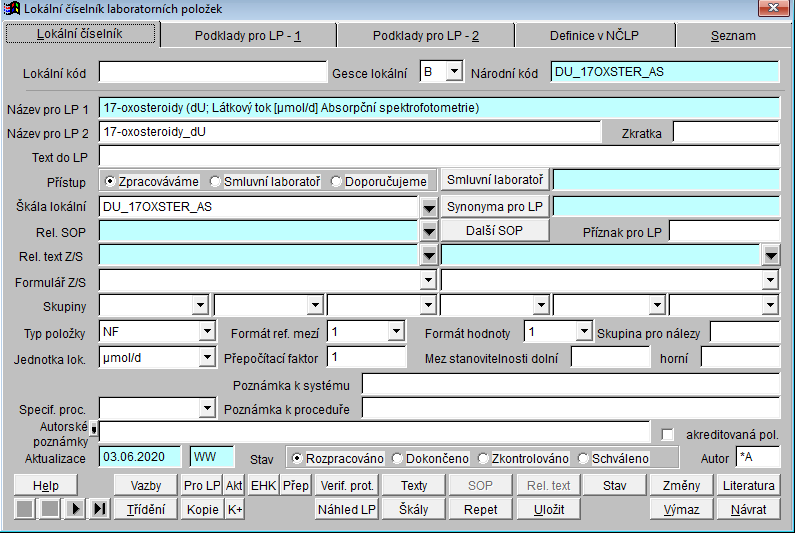The height and width of the screenshot is (536, 795).
Task: Click the first gray navigation square button
Action: point(24,510)
